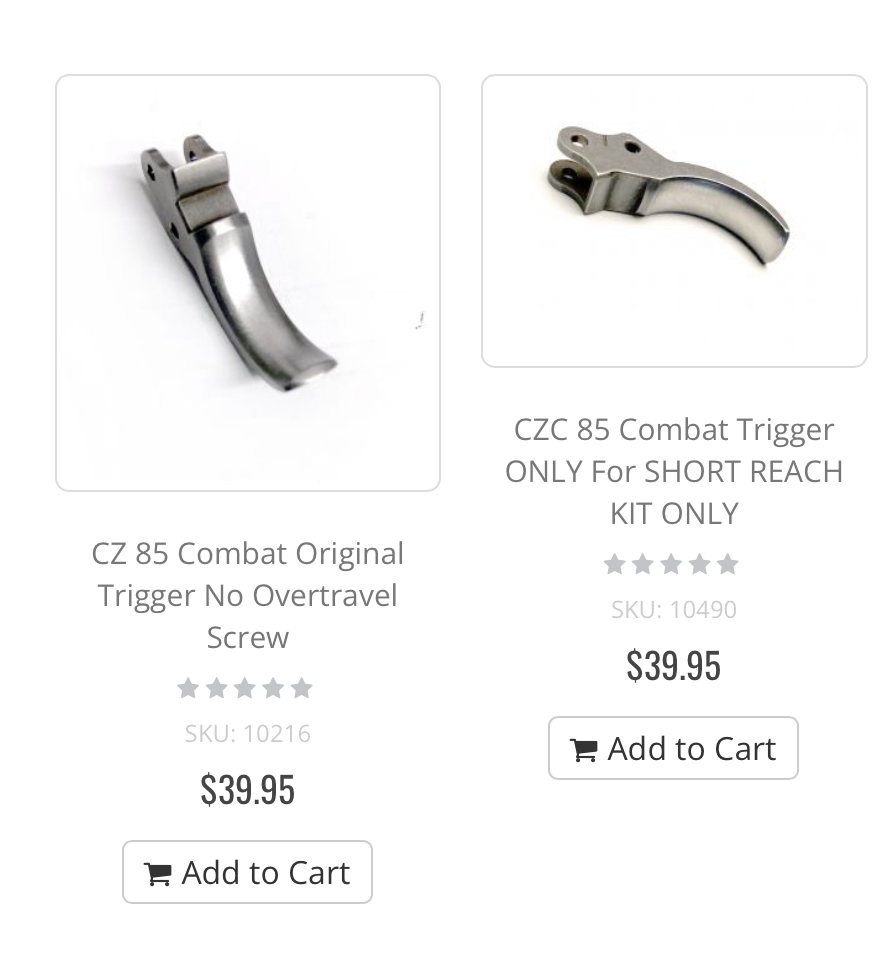Click the $39.95 price under SKU 10216
The height and width of the screenshot is (966, 877).
click(x=248, y=790)
